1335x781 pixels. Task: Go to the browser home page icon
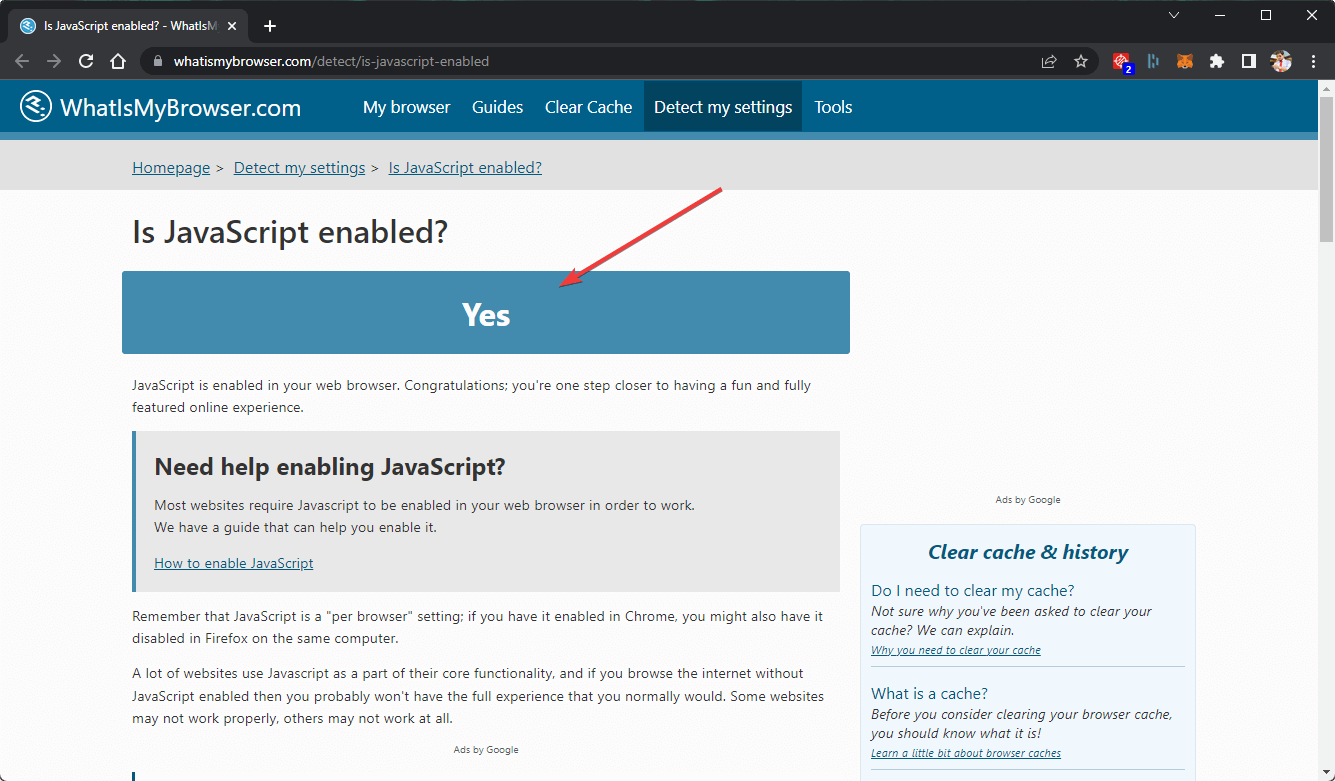point(118,61)
